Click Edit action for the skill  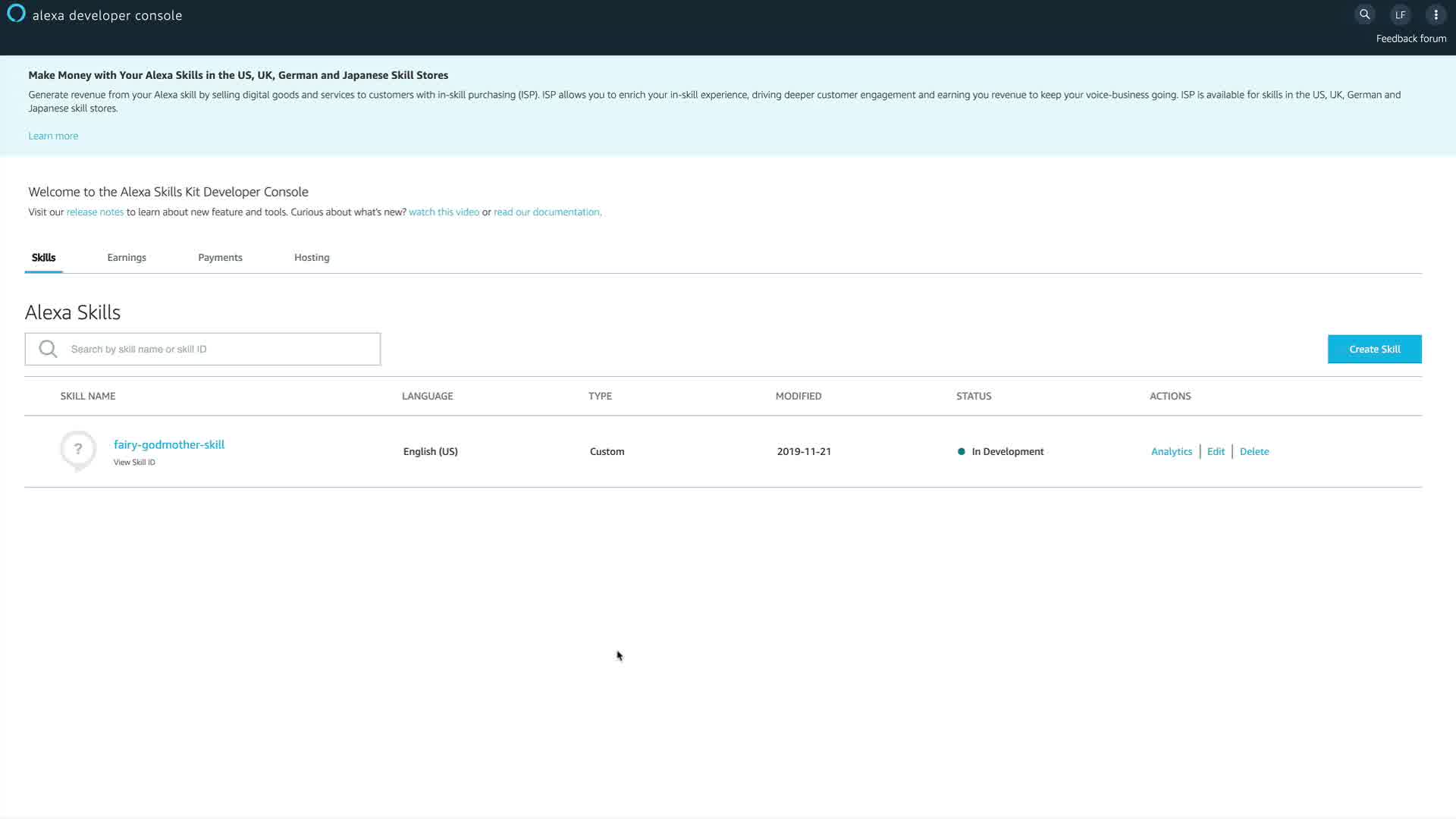click(x=1216, y=451)
